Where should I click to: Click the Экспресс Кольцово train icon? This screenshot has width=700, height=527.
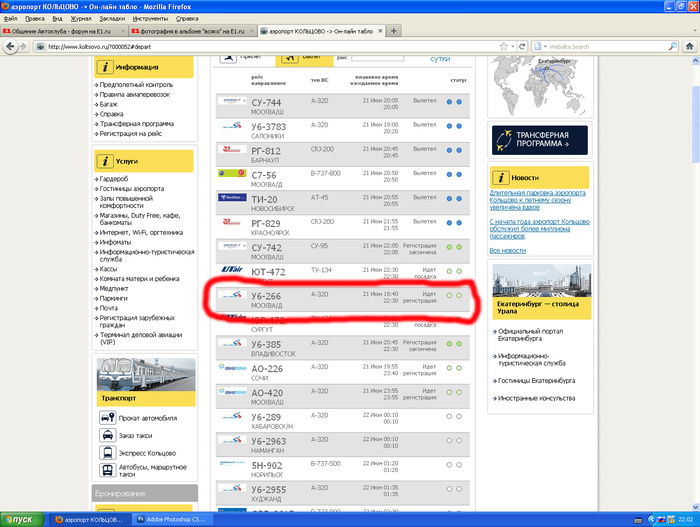(107, 452)
